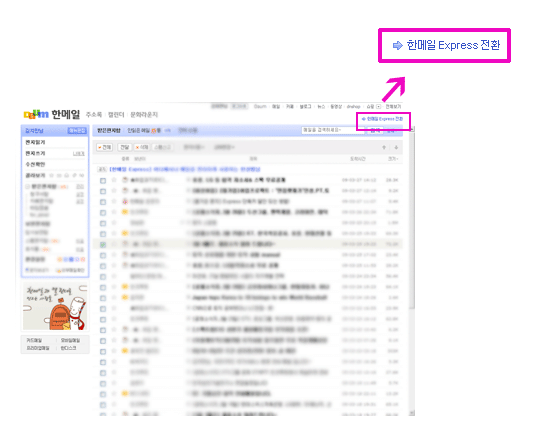The image size is (533, 445).
Task: Open the 주소록 address book menu
Action: tap(94, 115)
